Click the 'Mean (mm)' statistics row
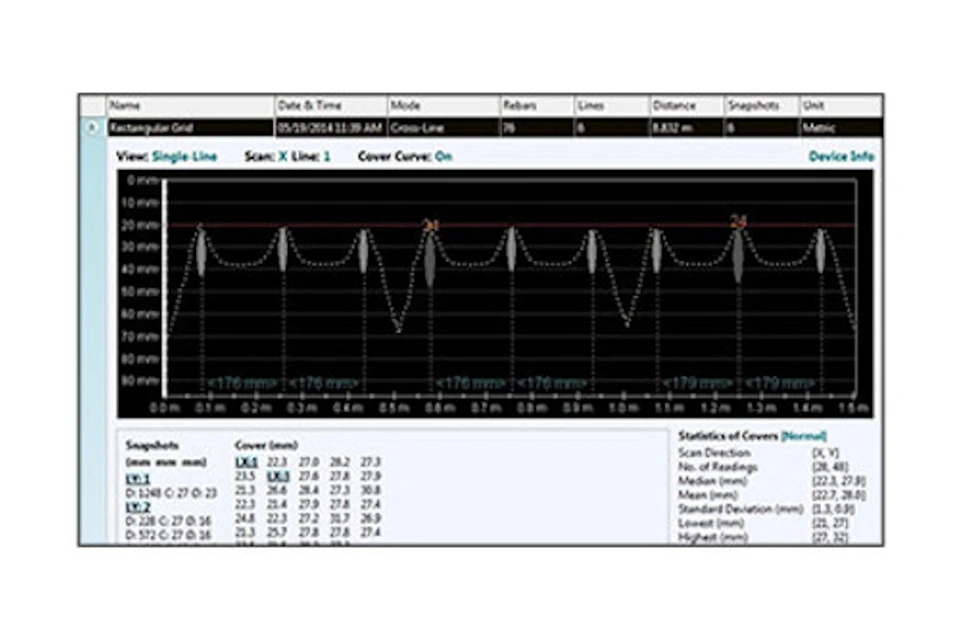The image size is (960, 639). point(771,495)
